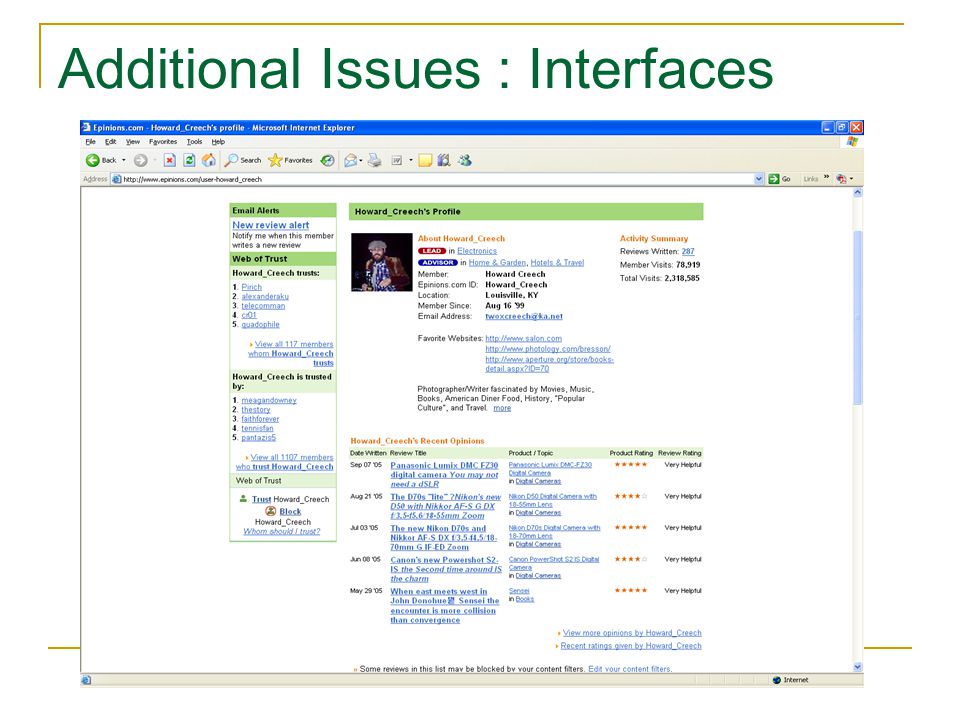Click View more opinions by Howard_Creech
Screen dimensions: 960x720
[x=632, y=633]
